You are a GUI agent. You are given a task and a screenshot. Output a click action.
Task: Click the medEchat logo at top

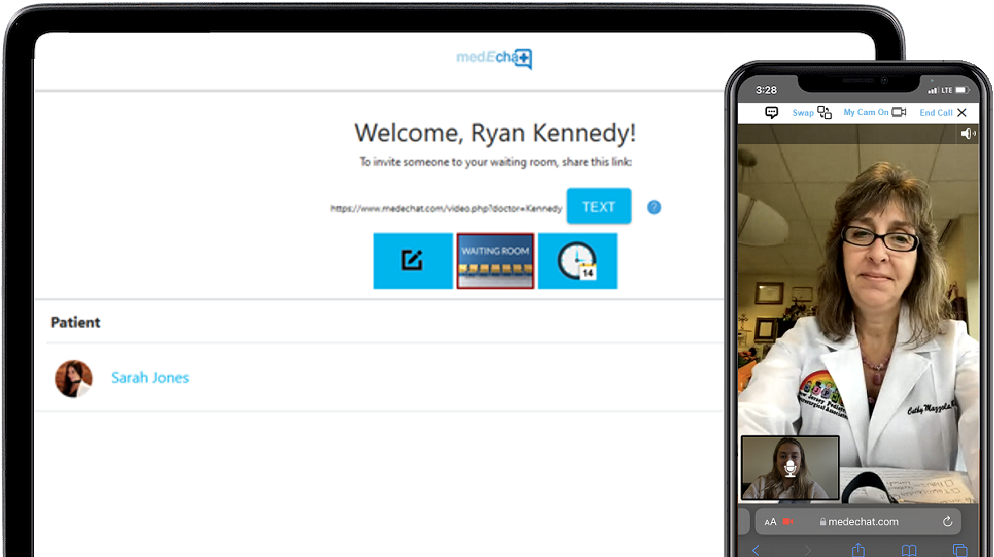point(494,59)
